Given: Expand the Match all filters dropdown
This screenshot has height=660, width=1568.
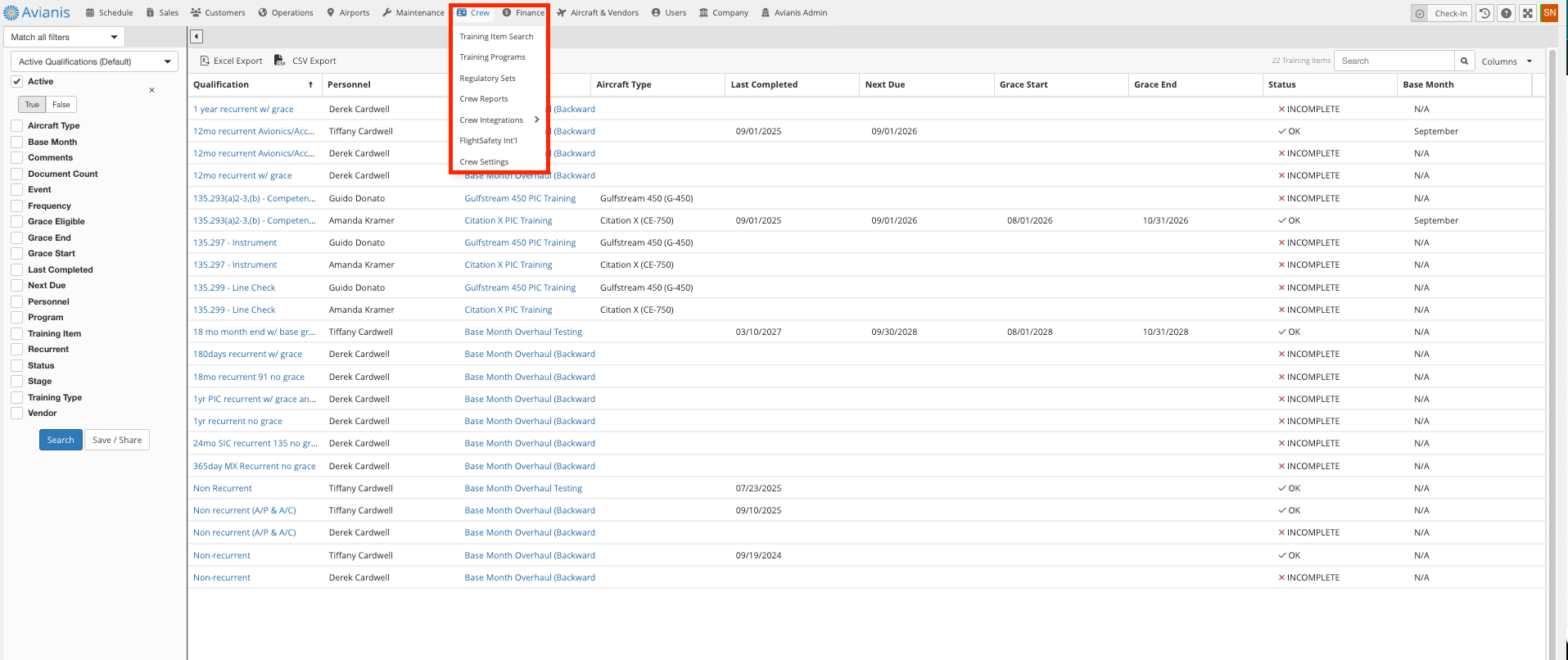Looking at the screenshot, I should point(64,37).
